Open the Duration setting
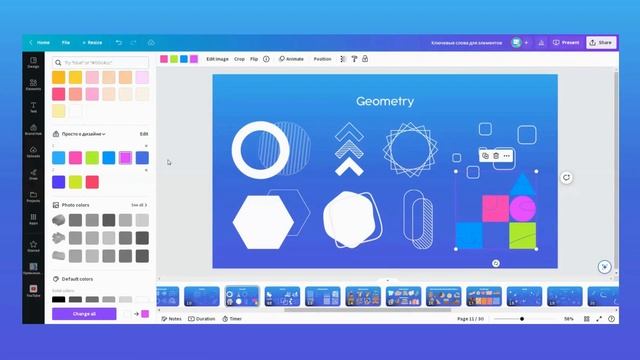640x360 pixels. click(x=202, y=319)
